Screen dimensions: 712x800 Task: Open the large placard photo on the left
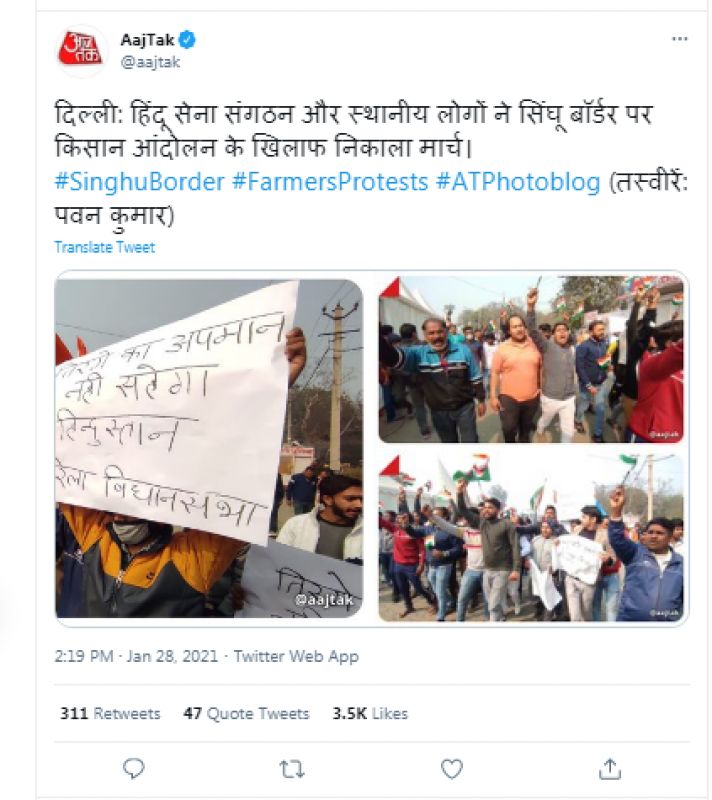[209, 448]
